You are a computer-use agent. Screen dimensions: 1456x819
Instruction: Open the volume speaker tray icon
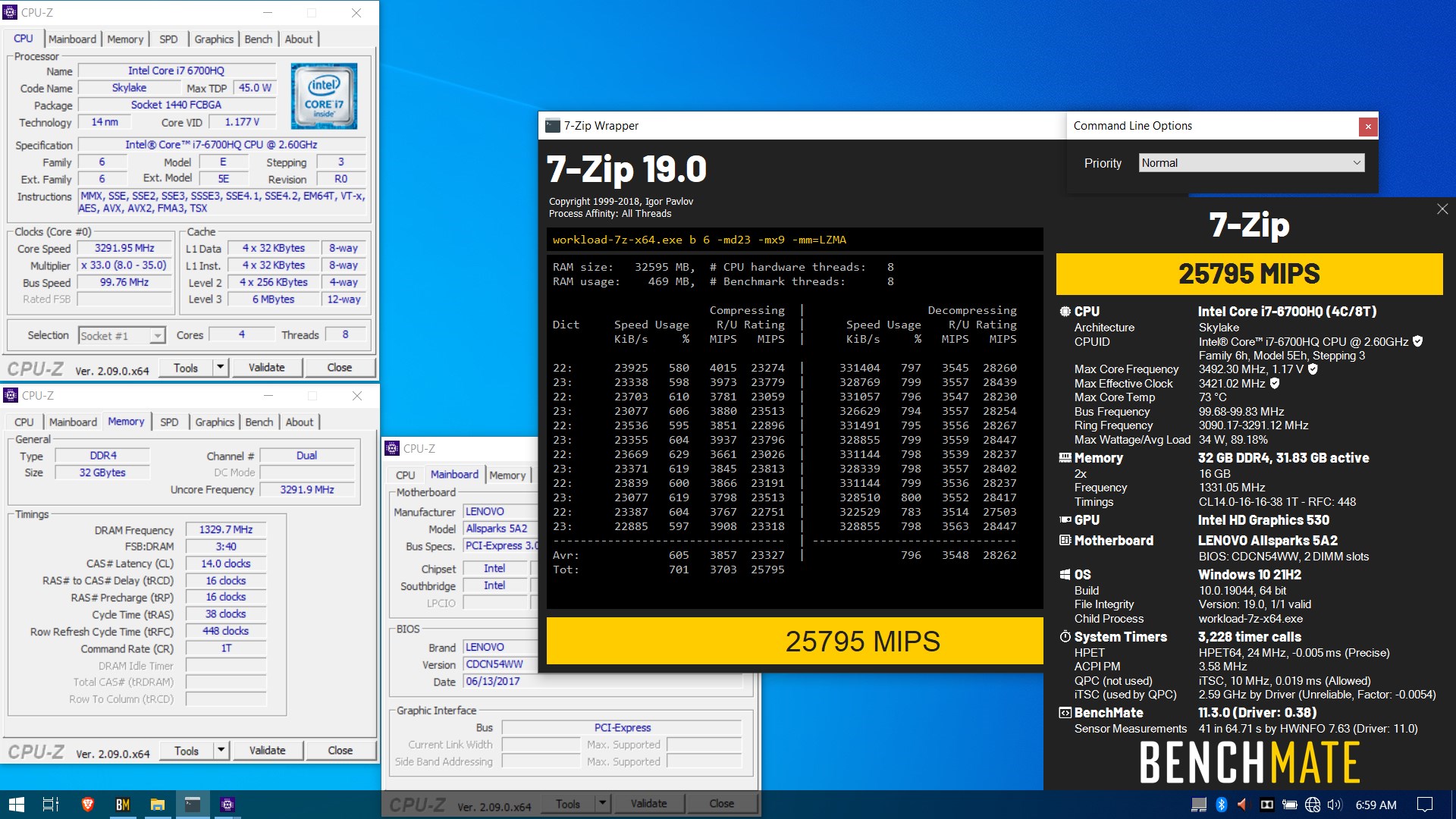tap(1335, 805)
